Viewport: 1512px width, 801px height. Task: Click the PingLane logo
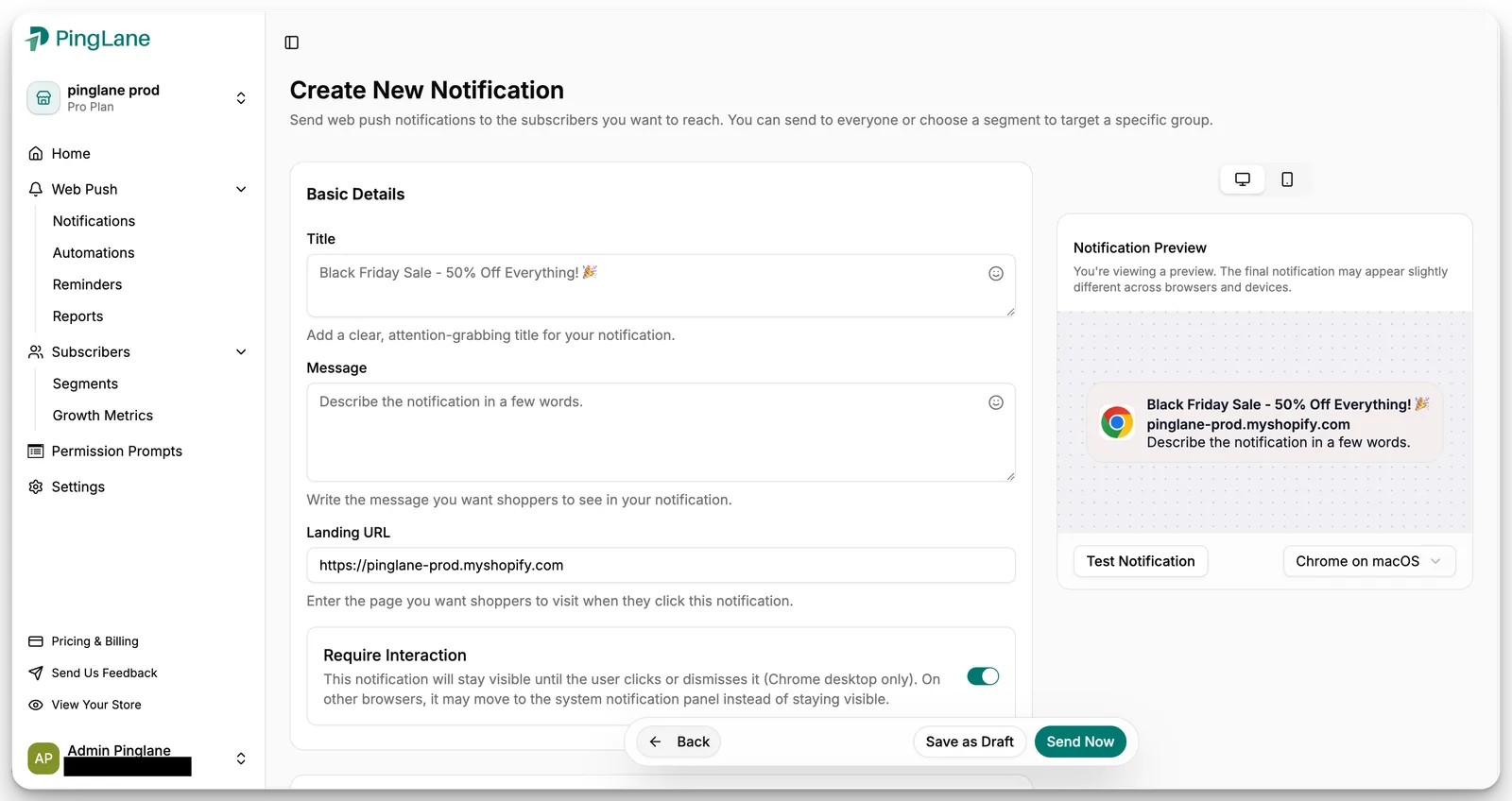(88, 39)
